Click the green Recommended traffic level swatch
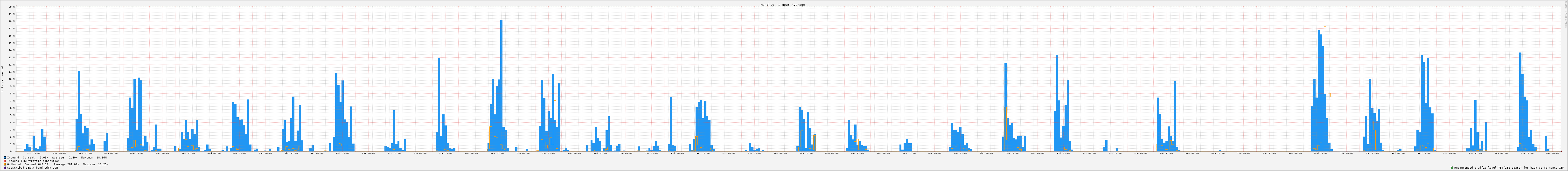 pos(1452,167)
